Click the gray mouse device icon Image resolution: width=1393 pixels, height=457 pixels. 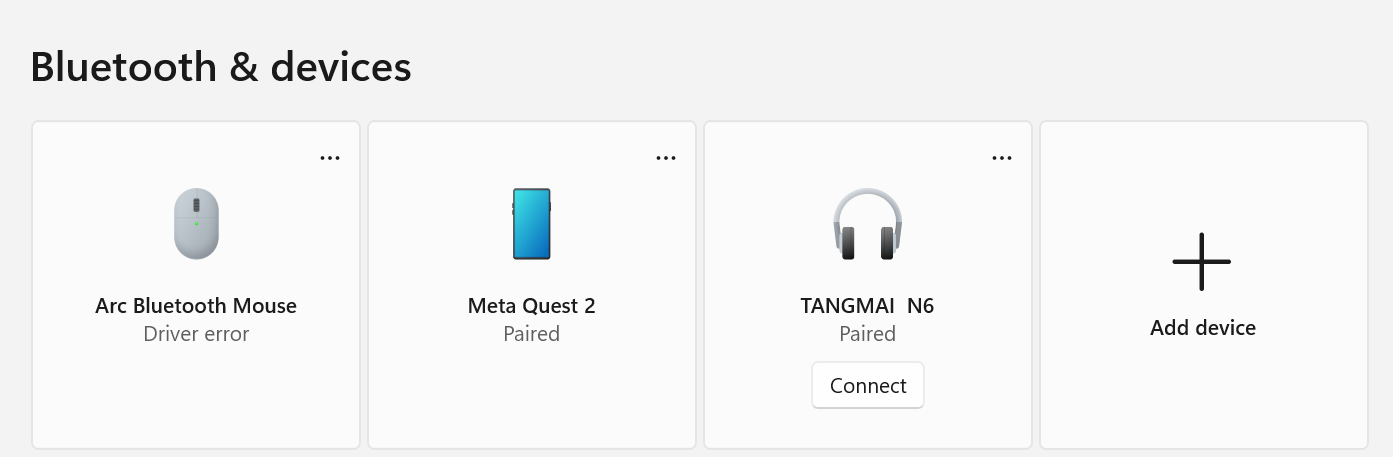(x=196, y=224)
